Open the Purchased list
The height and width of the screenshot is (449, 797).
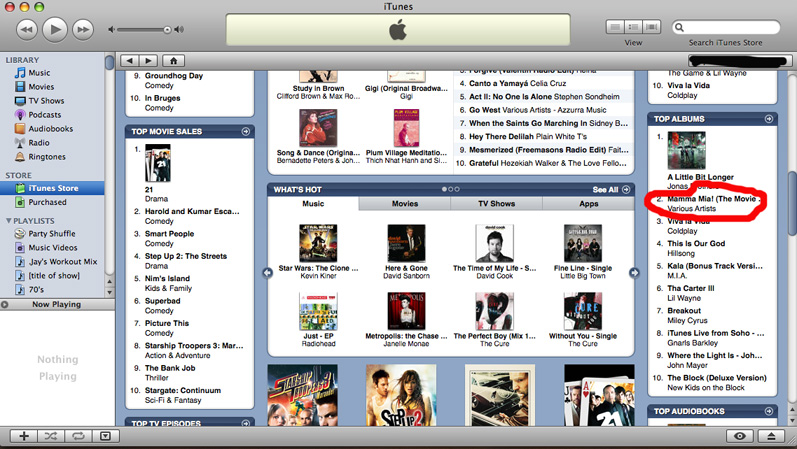click(47, 202)
